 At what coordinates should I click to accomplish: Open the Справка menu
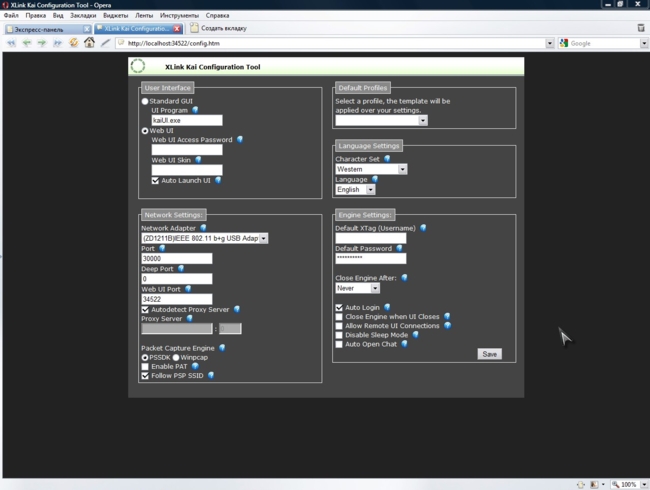coord(217,15)
